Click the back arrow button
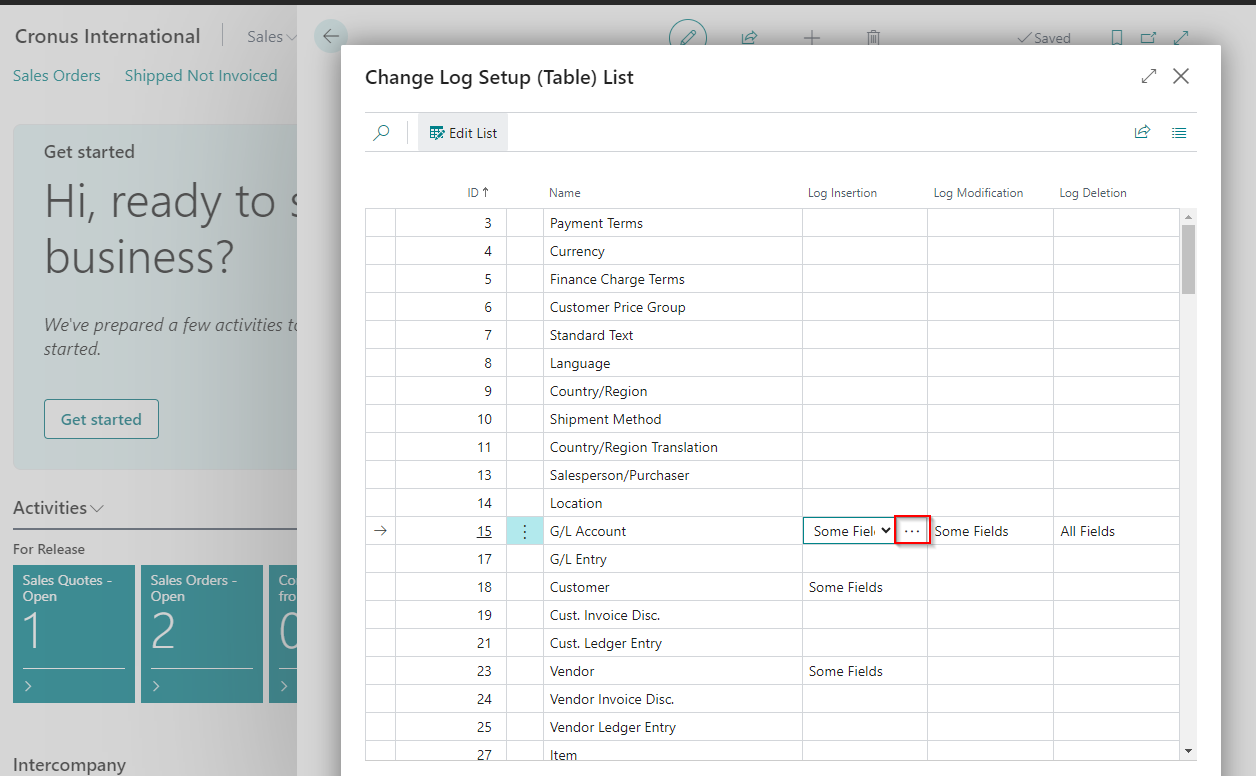The image size is (1256, 776). 331,36
